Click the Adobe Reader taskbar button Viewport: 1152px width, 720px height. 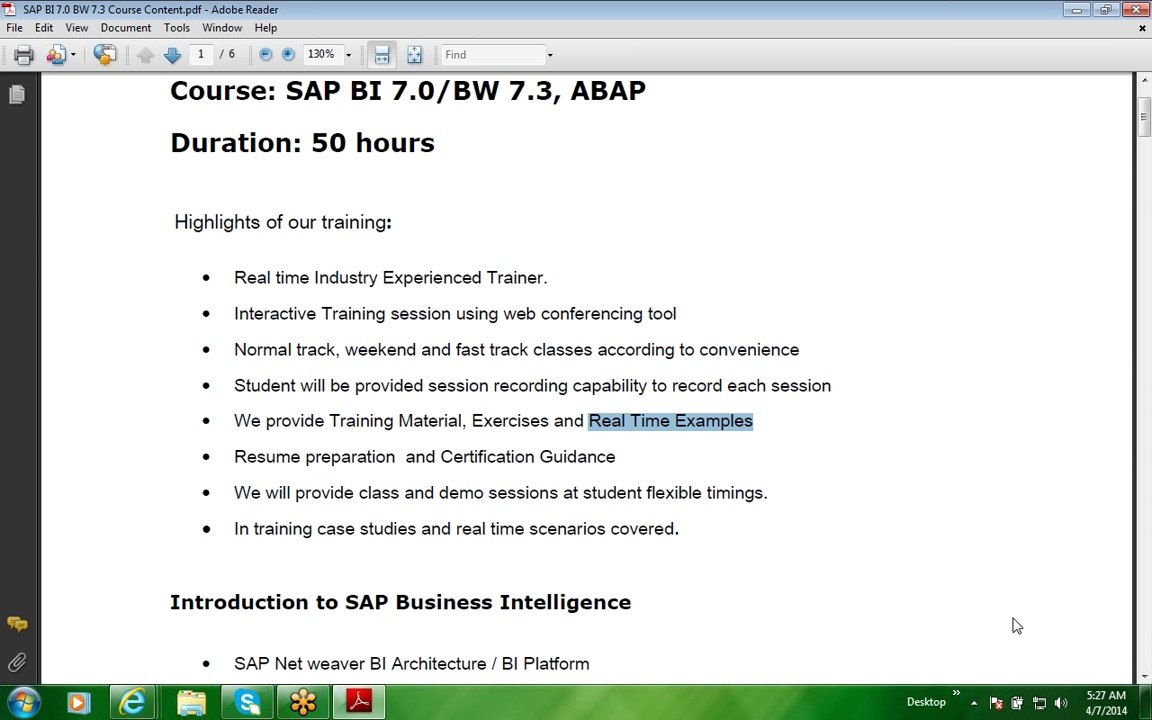coord(359,702)
